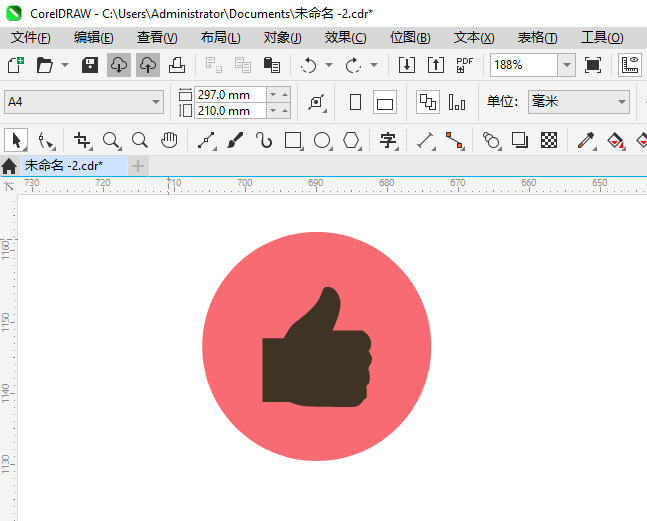This screenshot has height=521, width=647.
Task: Decrease page height with down arrow
Action: [273, 111]
